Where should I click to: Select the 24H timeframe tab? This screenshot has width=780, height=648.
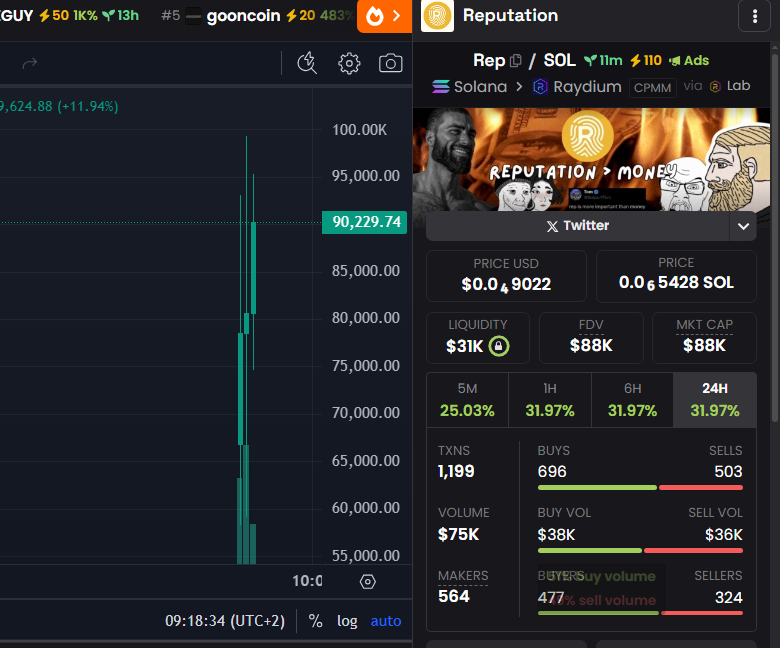[715, 400]
